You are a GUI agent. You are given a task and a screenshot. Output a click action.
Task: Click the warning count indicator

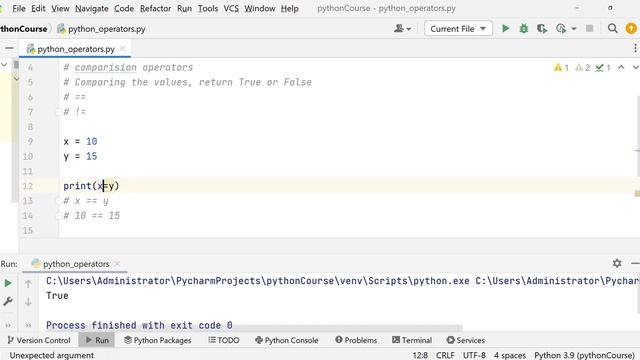pos(561,68)
